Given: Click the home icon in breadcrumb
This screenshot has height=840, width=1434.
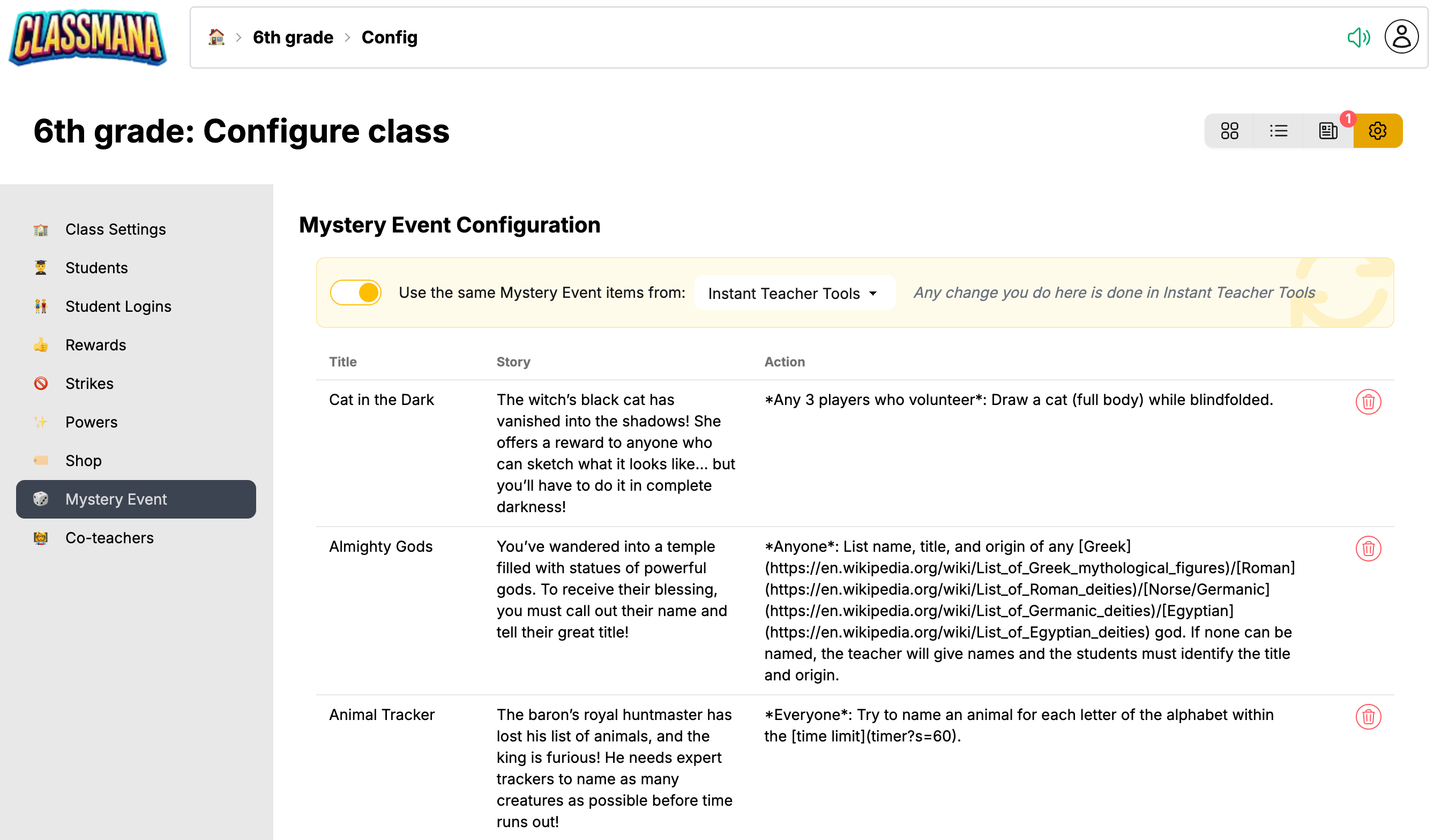Looking at the screenshot, I should pyautogui.click(x=216, y=37).
